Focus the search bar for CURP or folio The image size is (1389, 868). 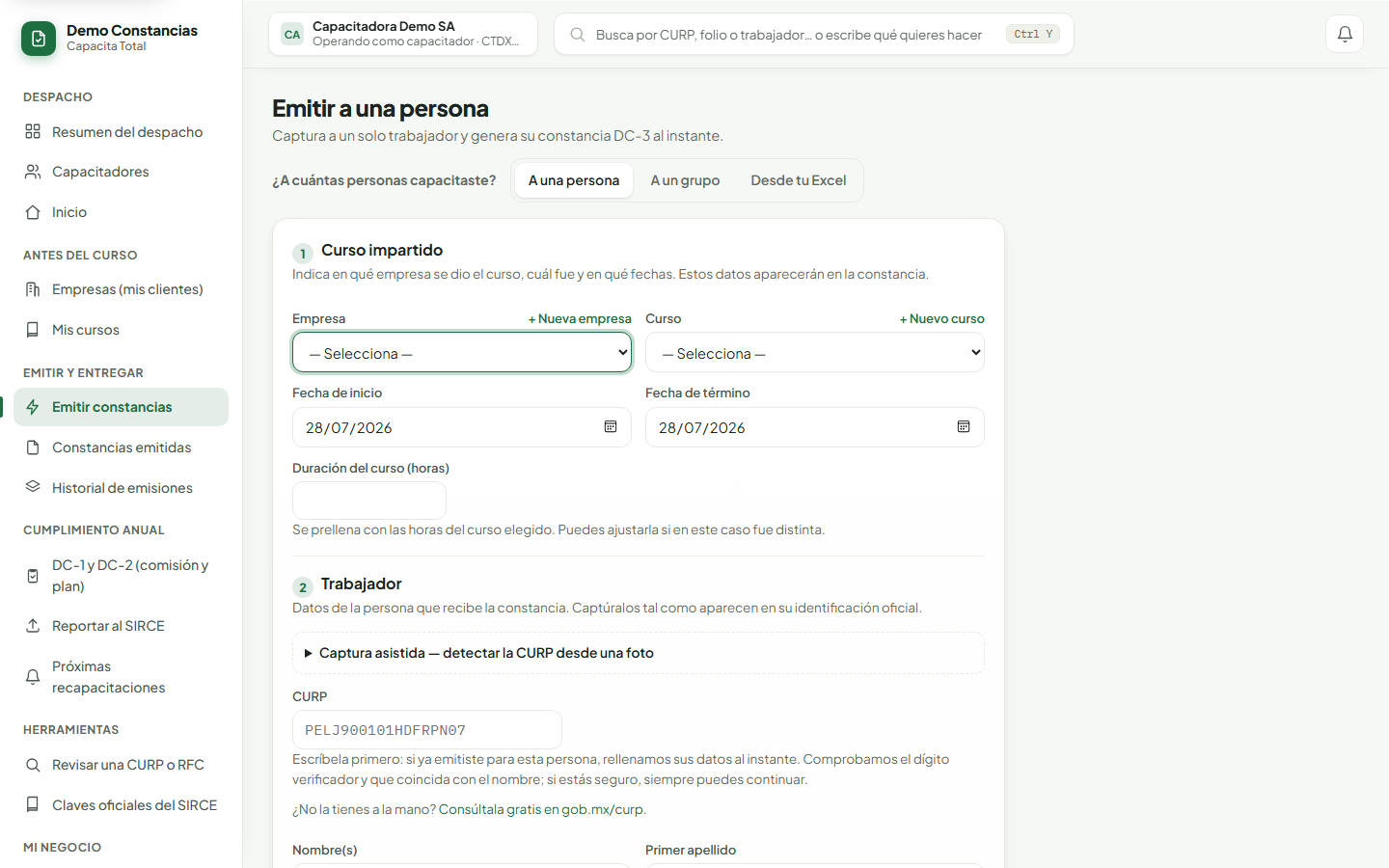814,34
